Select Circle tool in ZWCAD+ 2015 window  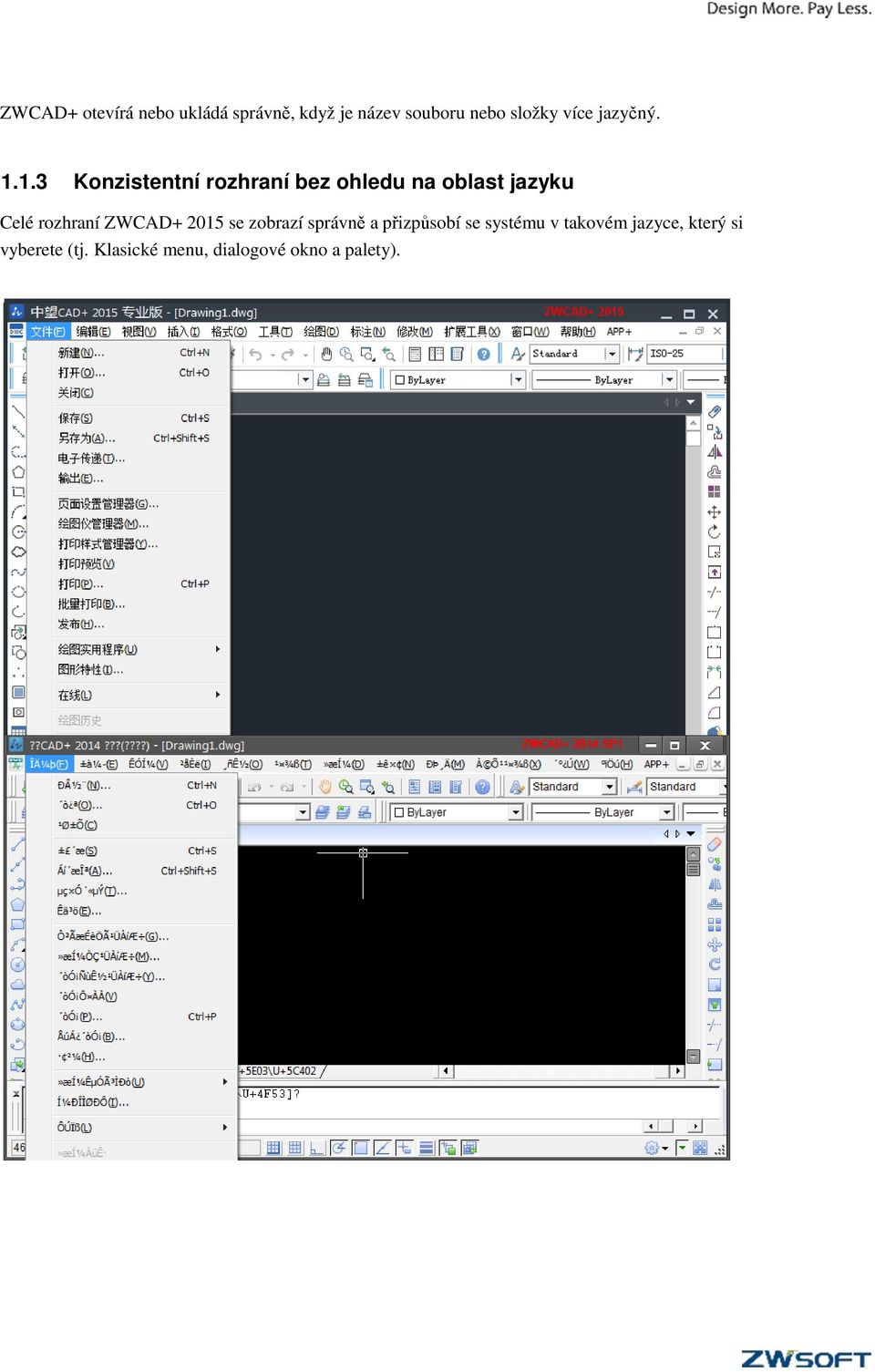pos(17,531)
